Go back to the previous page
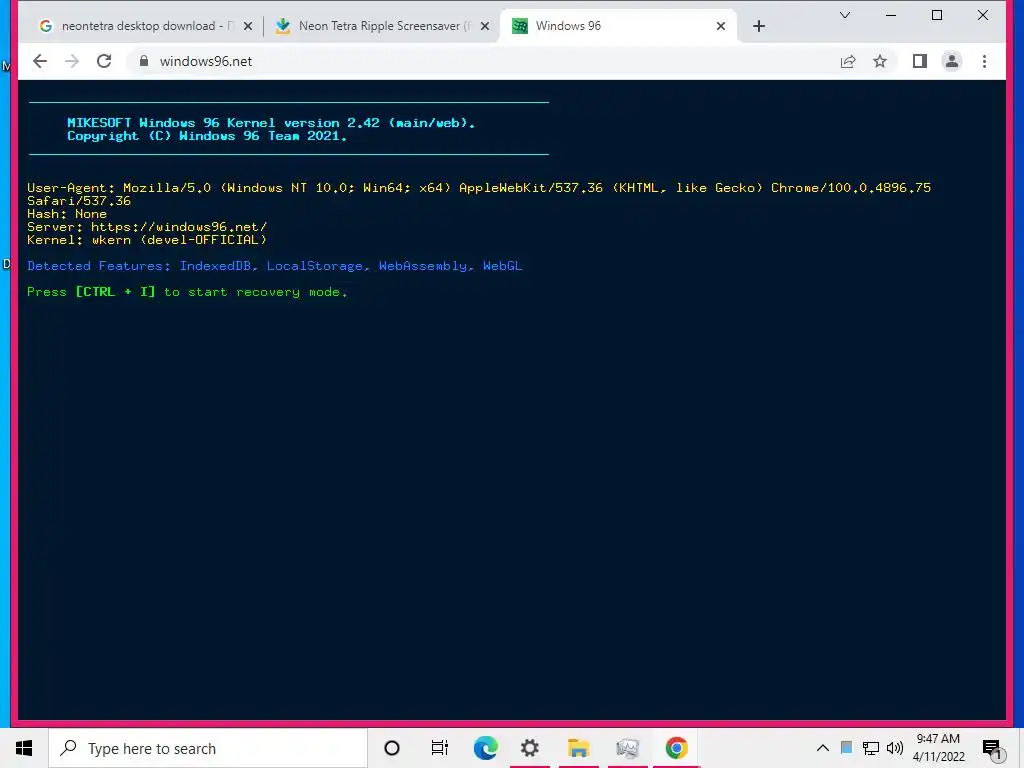The width and height of the screenshot is (1024, 768). click(x=40, y=61)
